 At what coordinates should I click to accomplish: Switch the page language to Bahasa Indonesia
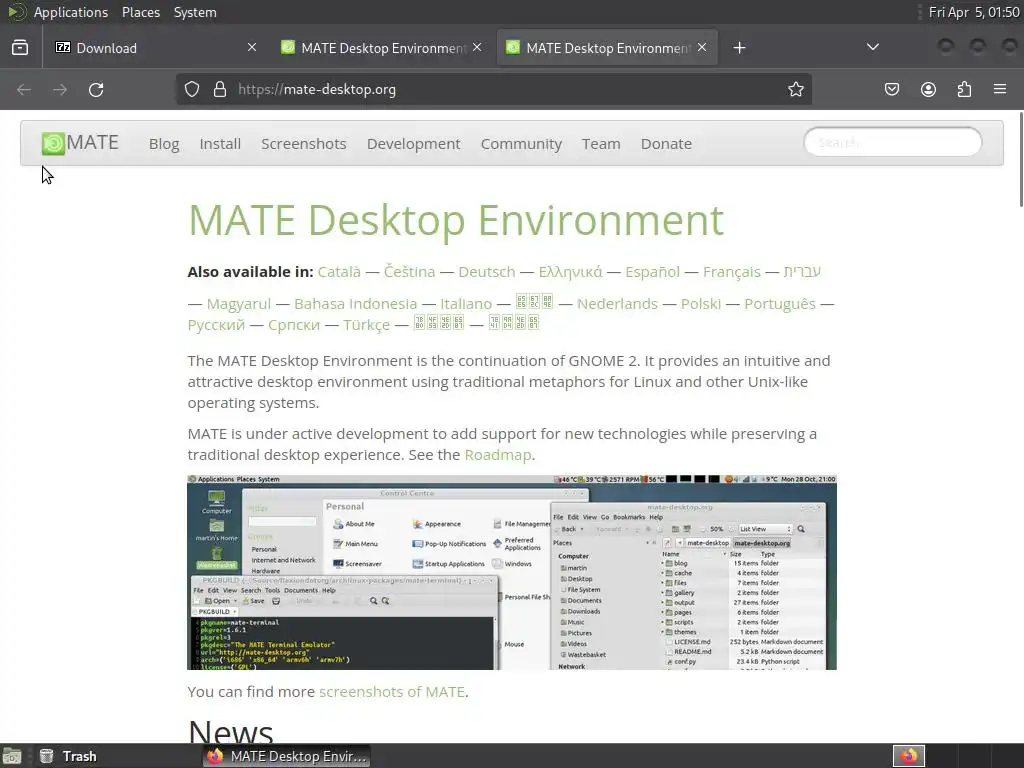point(355,304)
